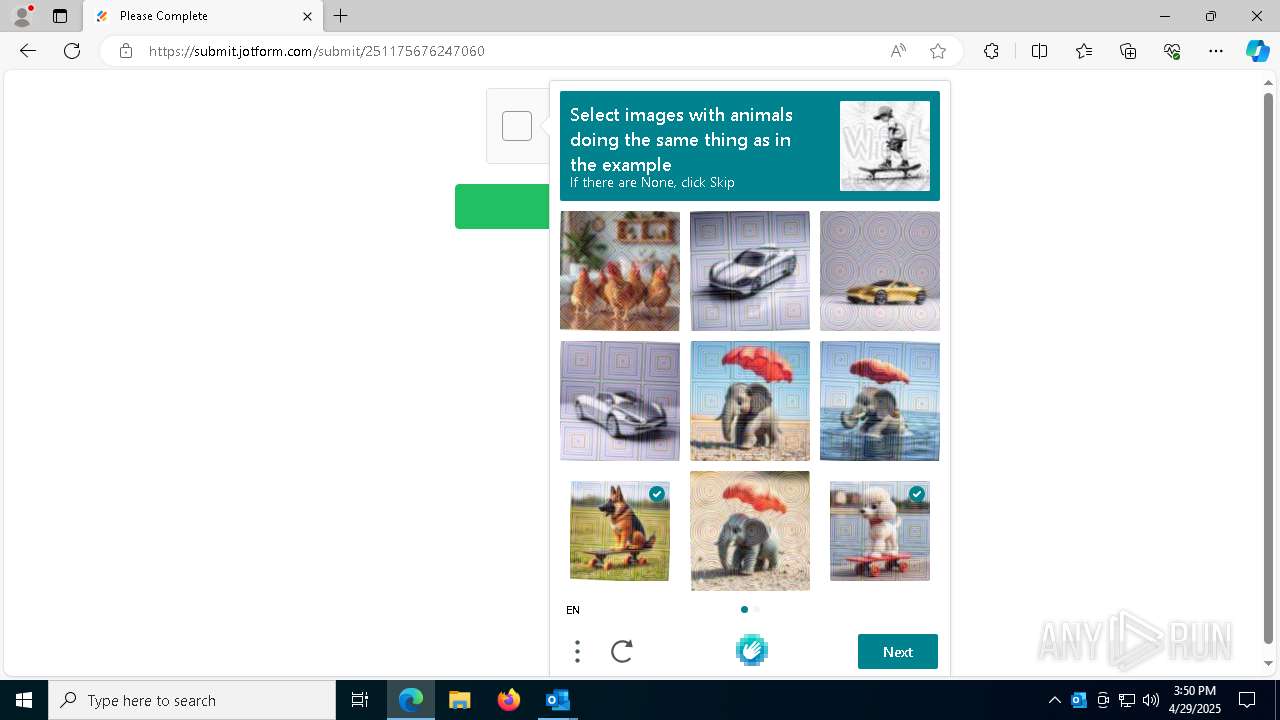Screen dimensions: 1280x720
Task: Add this page to favorites star
Action: pyautogui.click(x=938, y=51)
